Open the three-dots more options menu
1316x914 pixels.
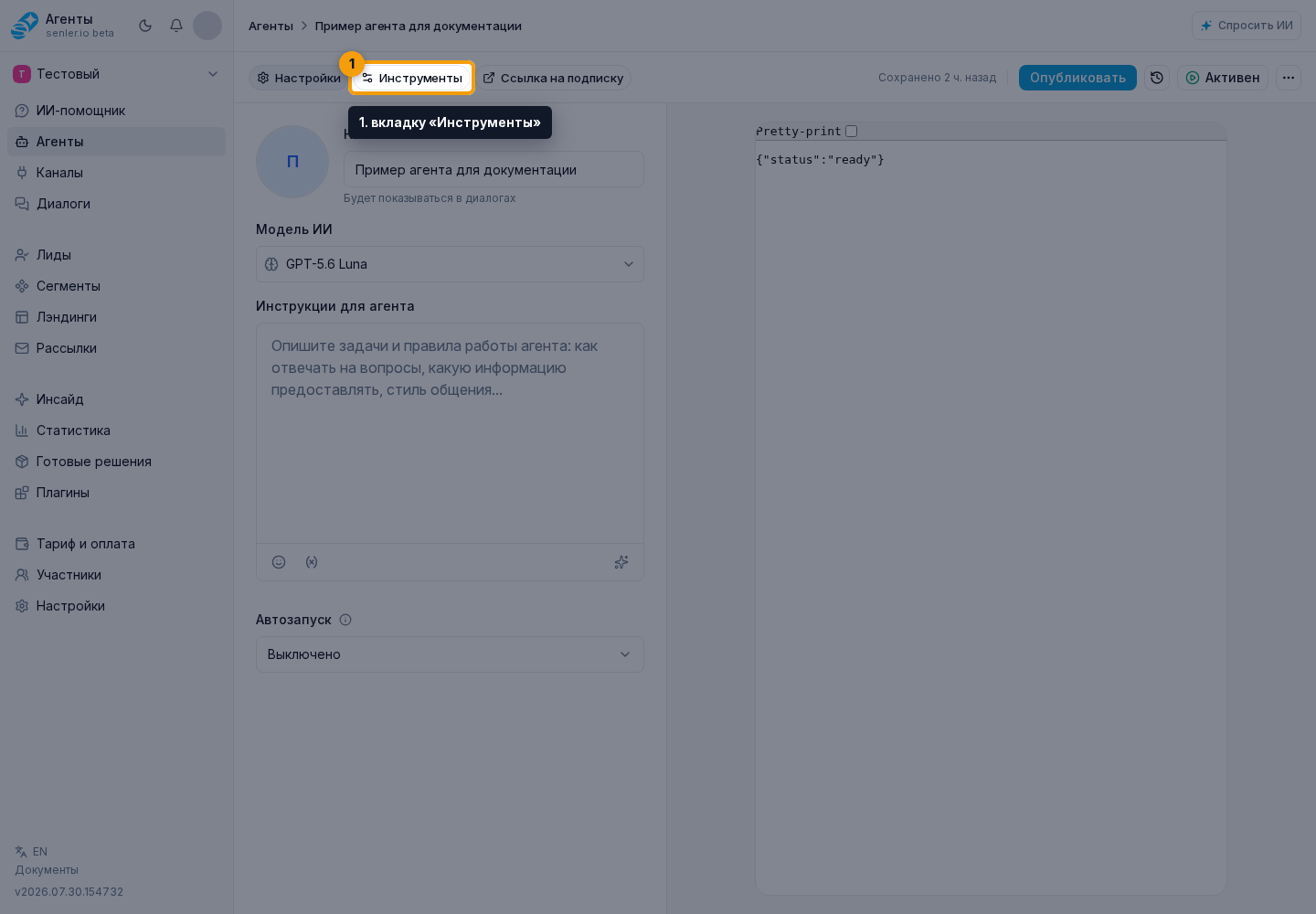[x=1289, y=78]
